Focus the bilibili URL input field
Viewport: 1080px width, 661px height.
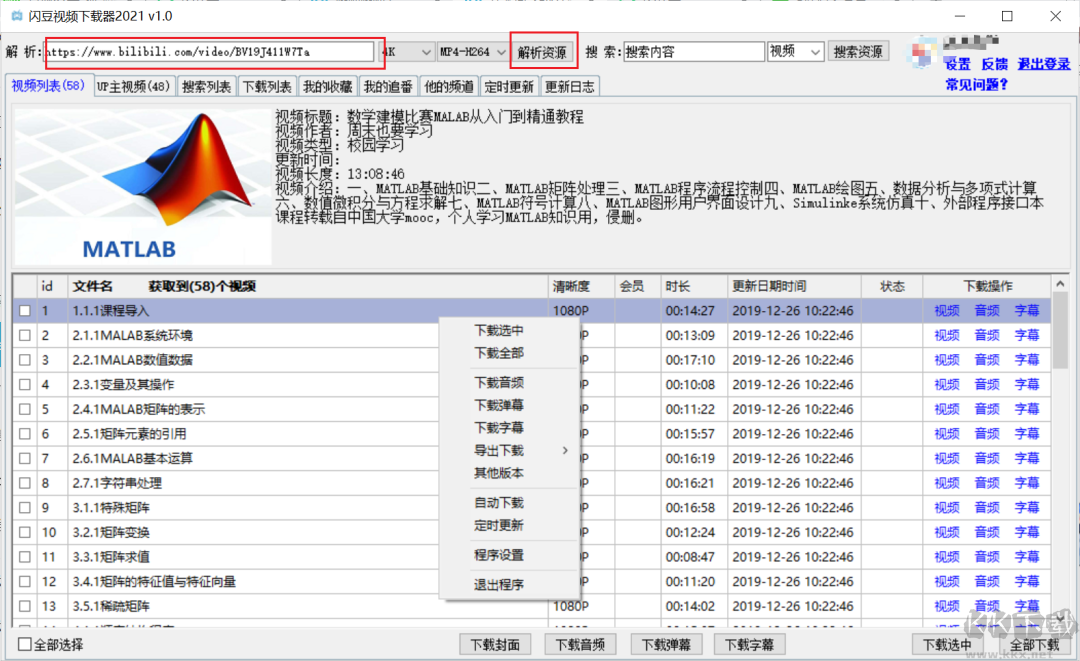pyautogui.click(x=210, y=52)
